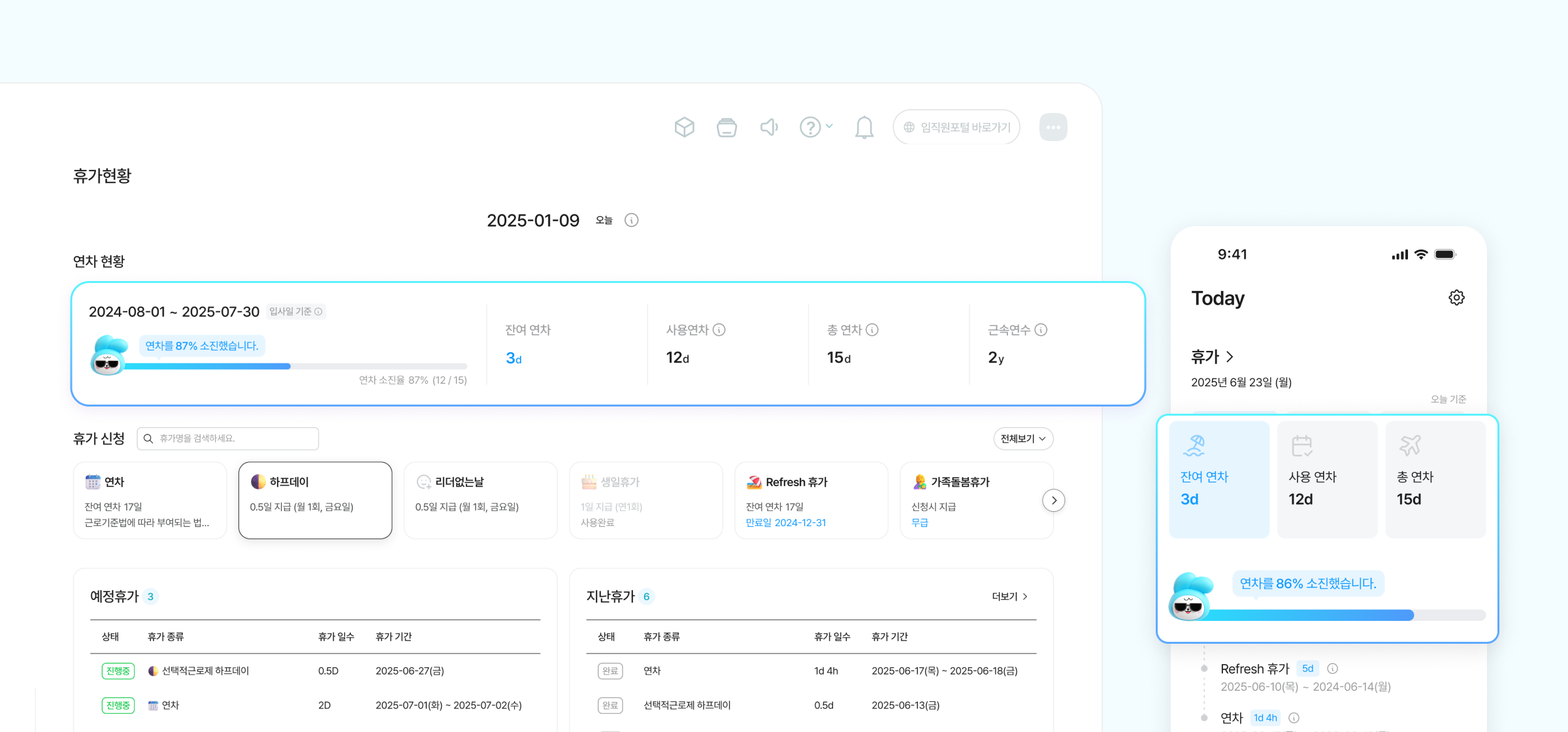Select the 하프데이 leave type card

(315, 500)
